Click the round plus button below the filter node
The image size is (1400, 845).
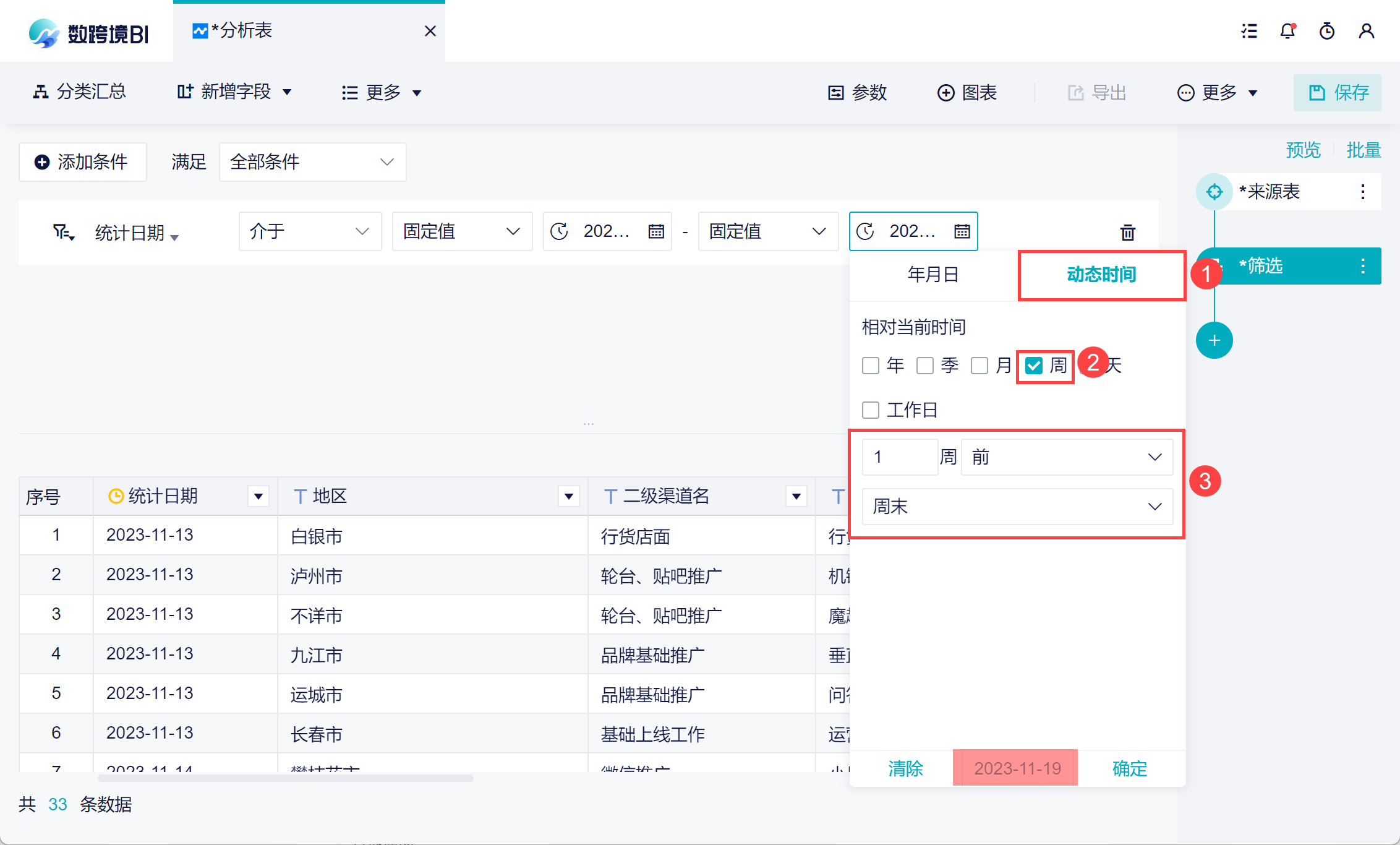pyautogui.click(x=1214, y=340)
